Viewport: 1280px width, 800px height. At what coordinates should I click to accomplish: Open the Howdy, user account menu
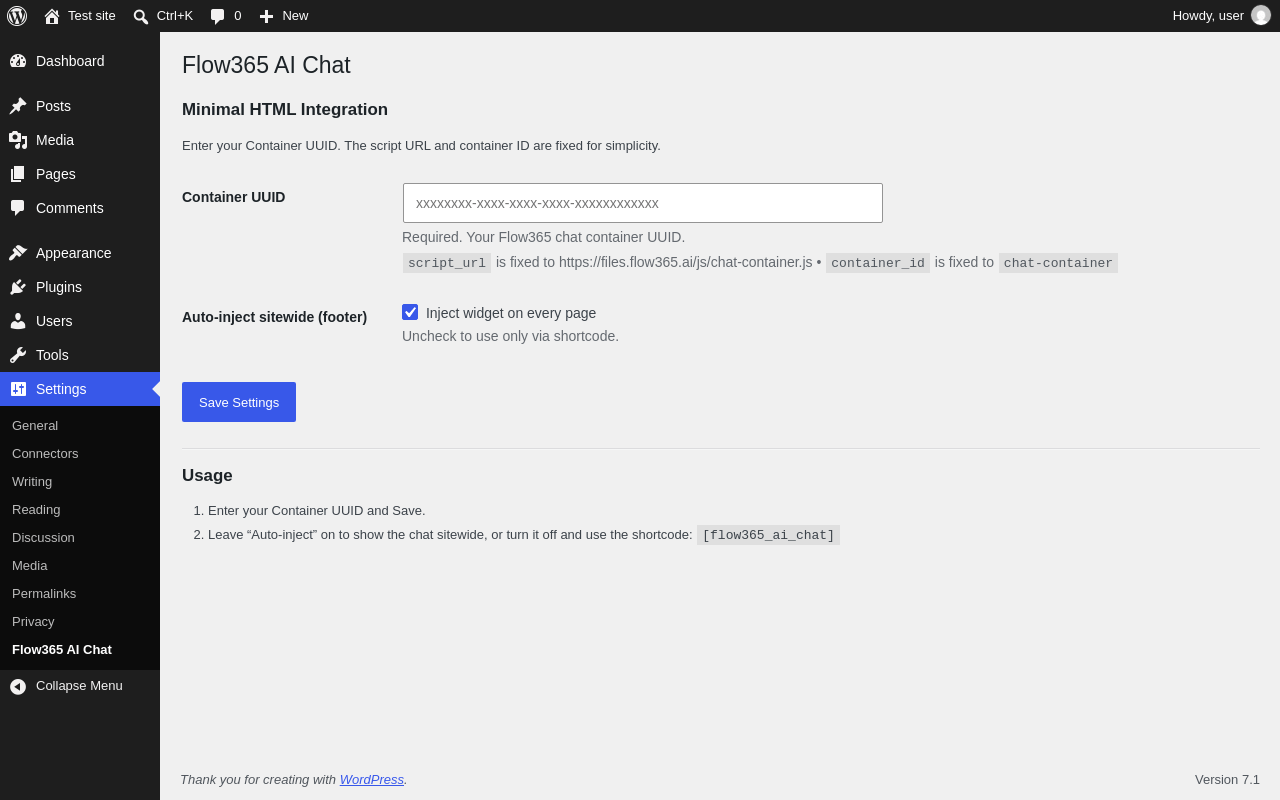point(1221,16)
